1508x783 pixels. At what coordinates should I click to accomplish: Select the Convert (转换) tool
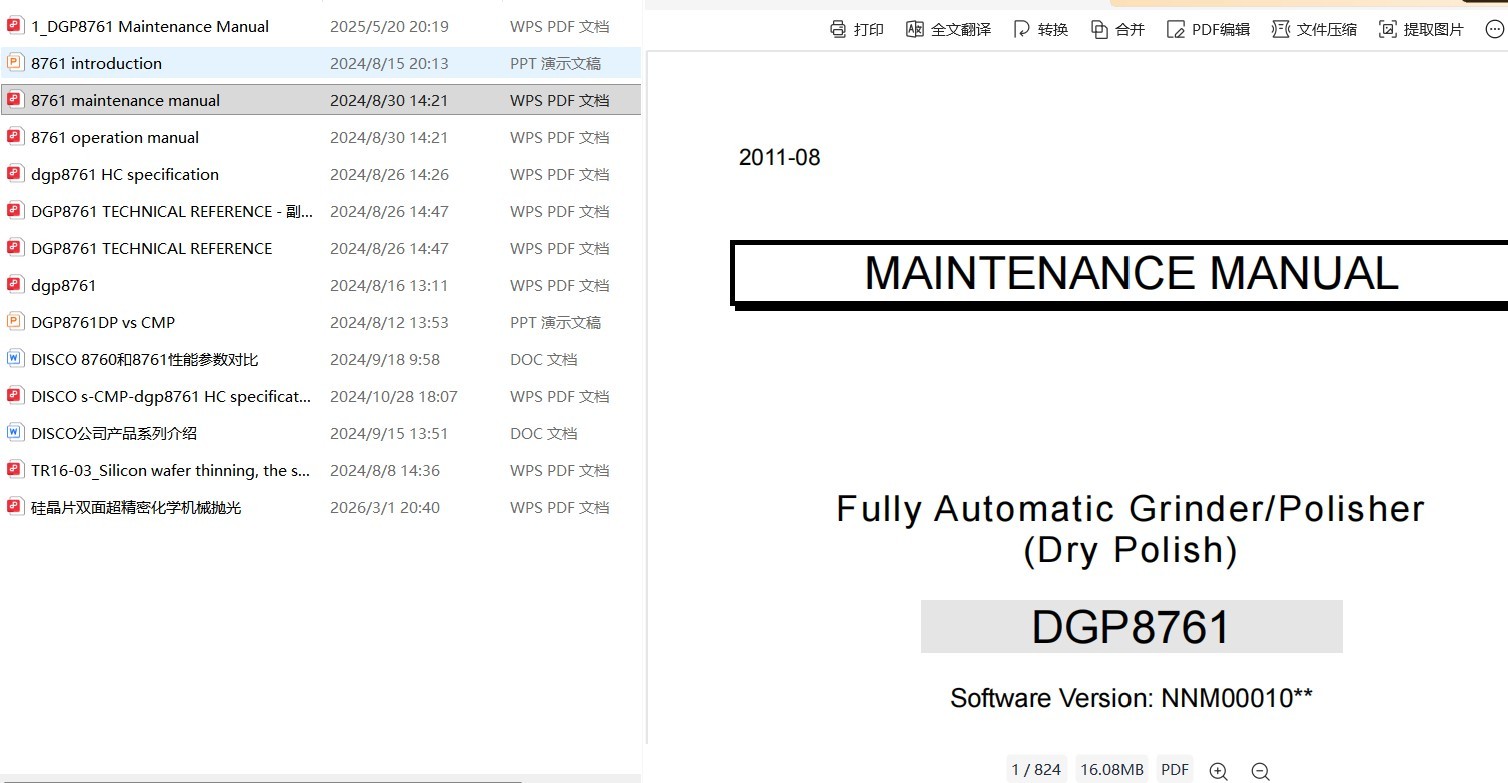(1040, 29)
